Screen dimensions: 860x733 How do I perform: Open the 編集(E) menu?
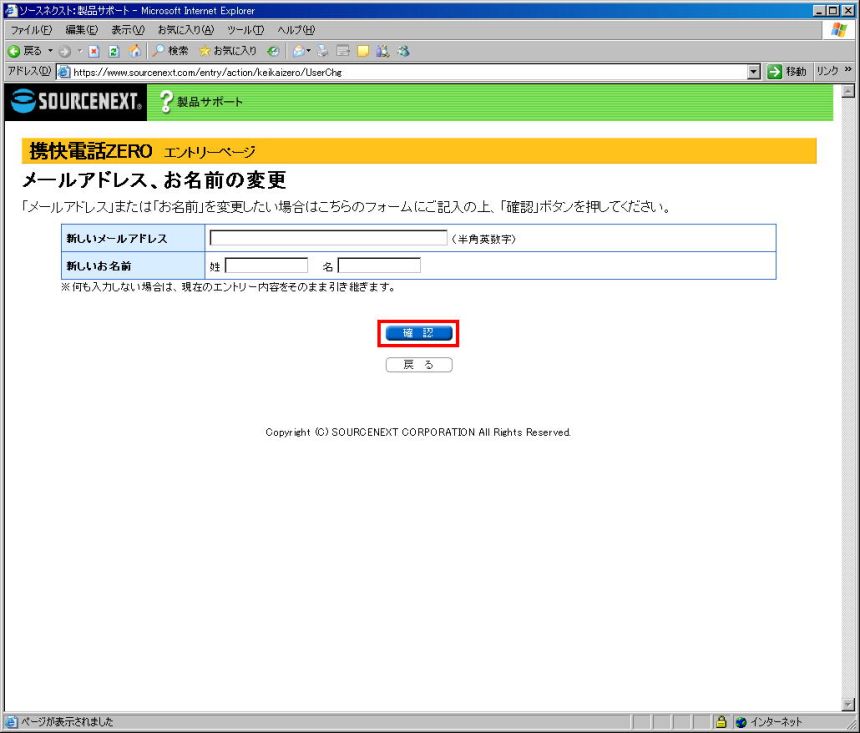pos(82,30)
